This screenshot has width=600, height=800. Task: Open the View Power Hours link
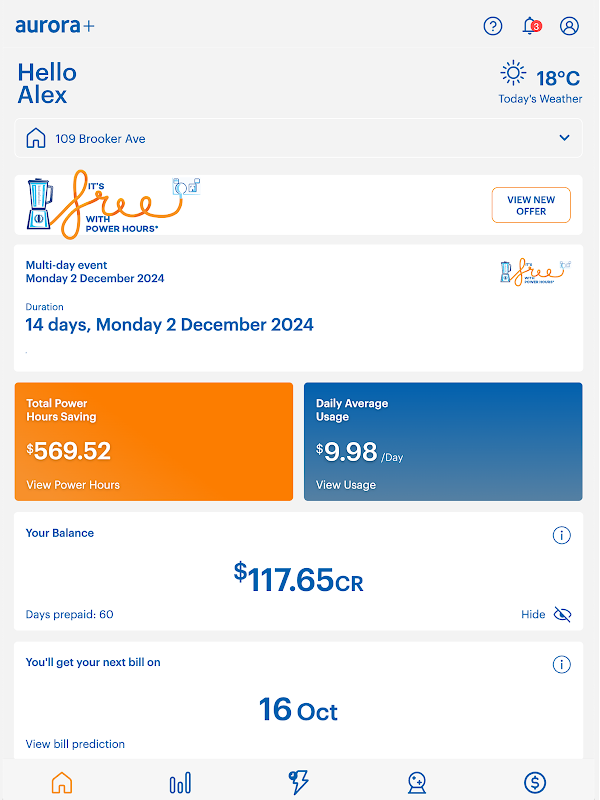(73, 485)
